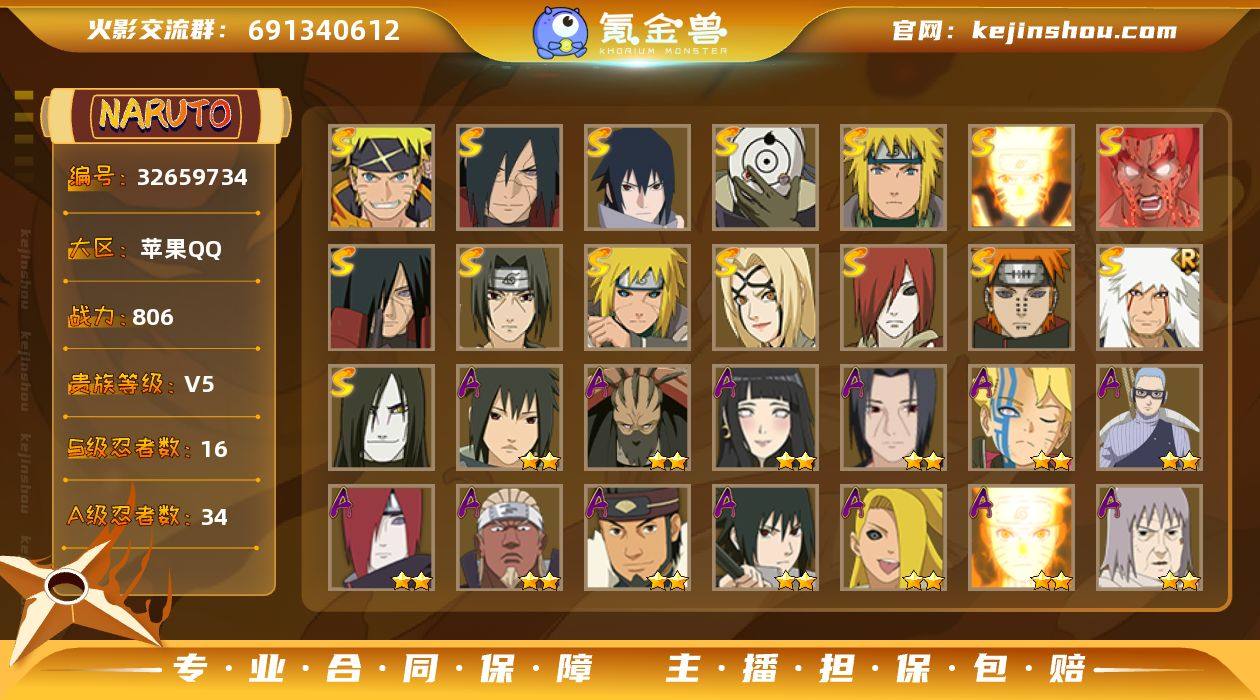Click the blue Krorium Monster mascot logo
The image size is (1260, 700).
tap(559, 32)
